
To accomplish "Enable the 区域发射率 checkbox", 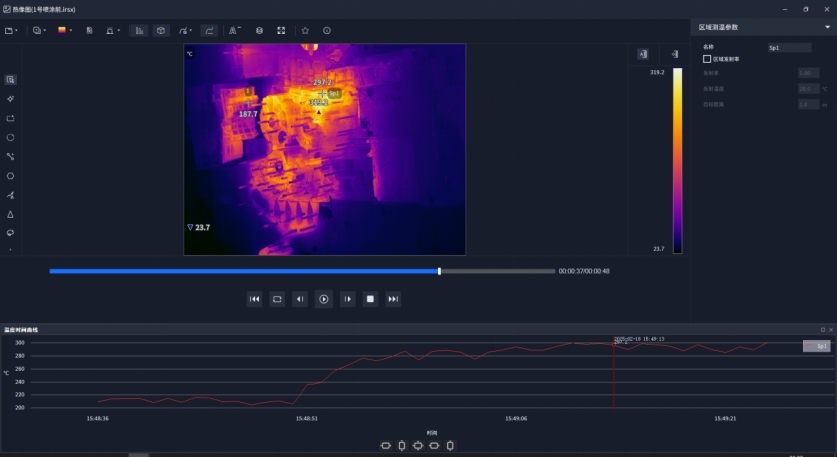I will point(707,59).
